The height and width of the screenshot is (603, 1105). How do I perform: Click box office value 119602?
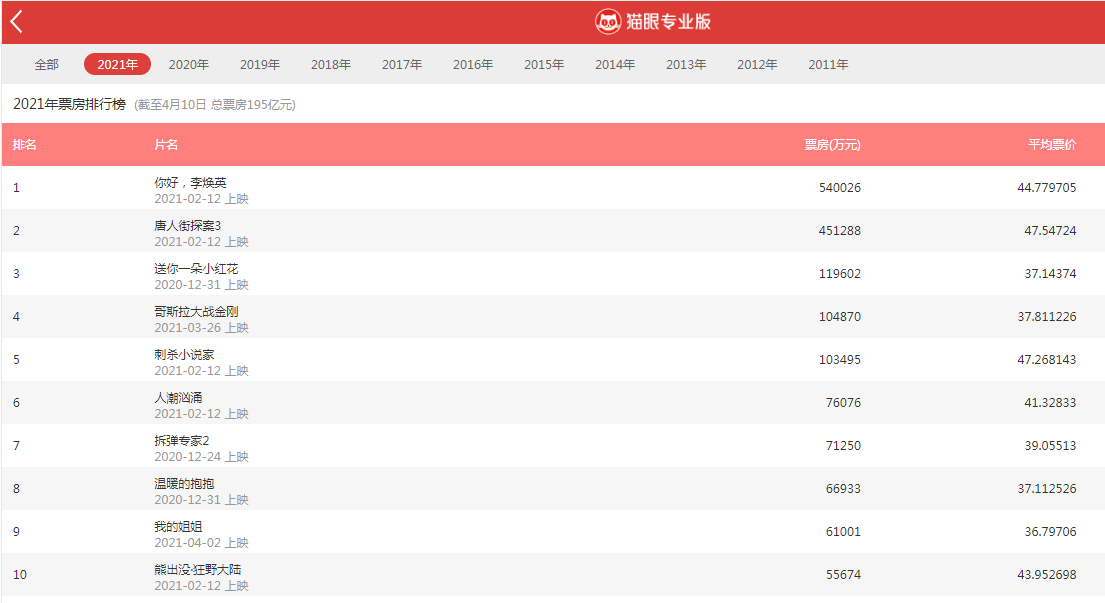[x=839, y=273]
